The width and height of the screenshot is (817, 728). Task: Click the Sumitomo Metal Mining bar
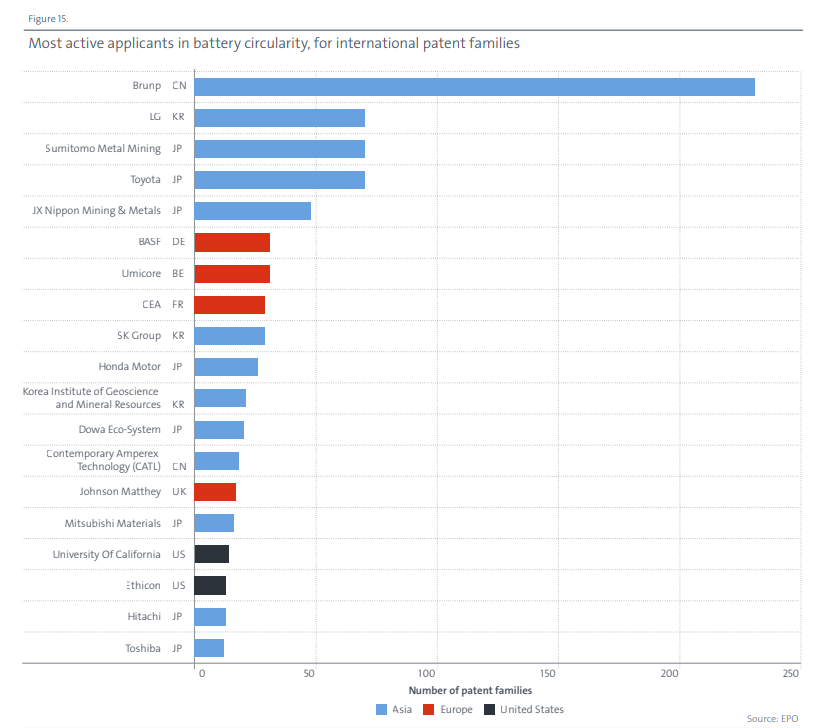pos(280,149)
